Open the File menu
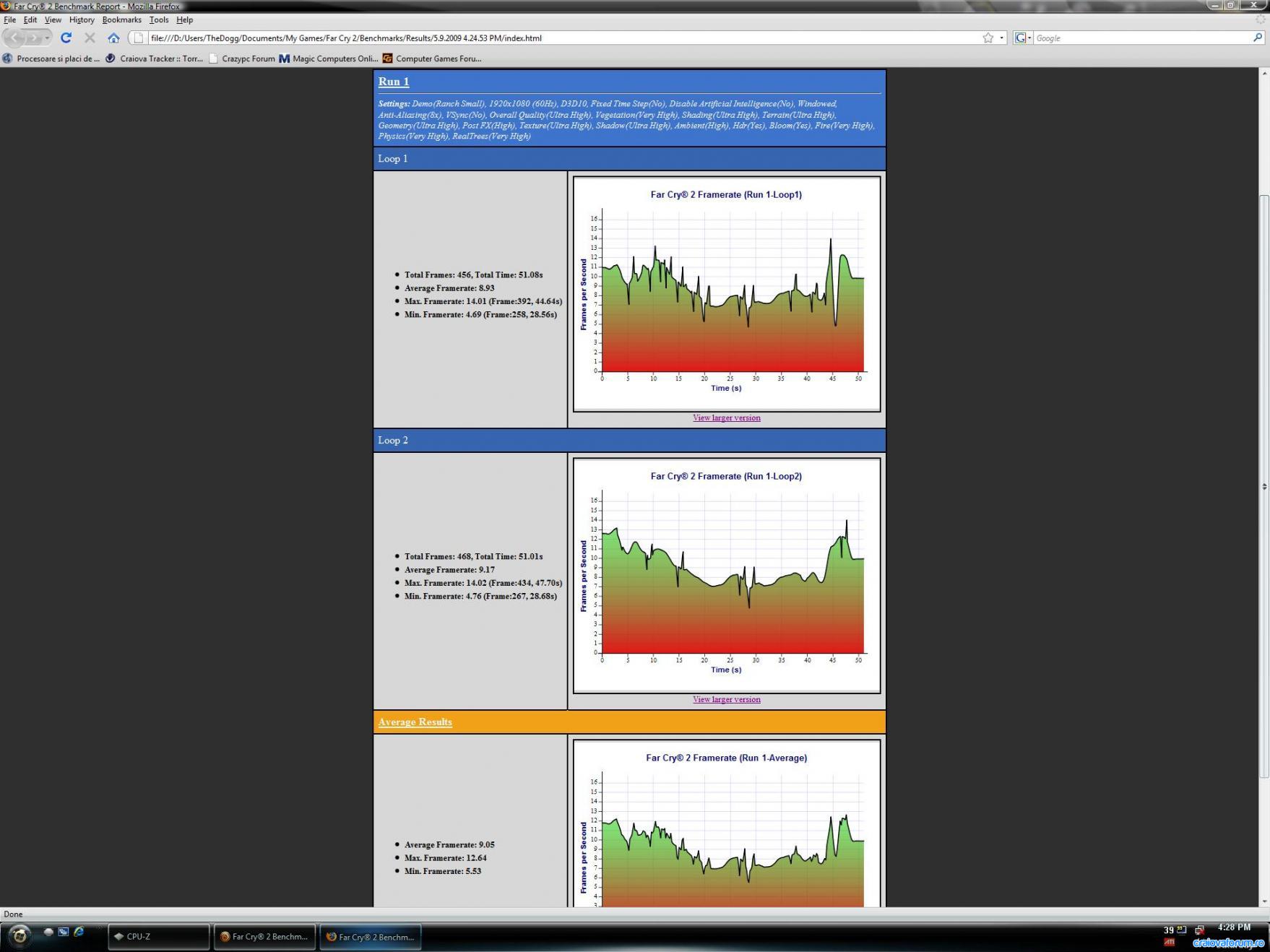Image resolution: width=1270 pixels, height=952 pixels. (10, 20)
